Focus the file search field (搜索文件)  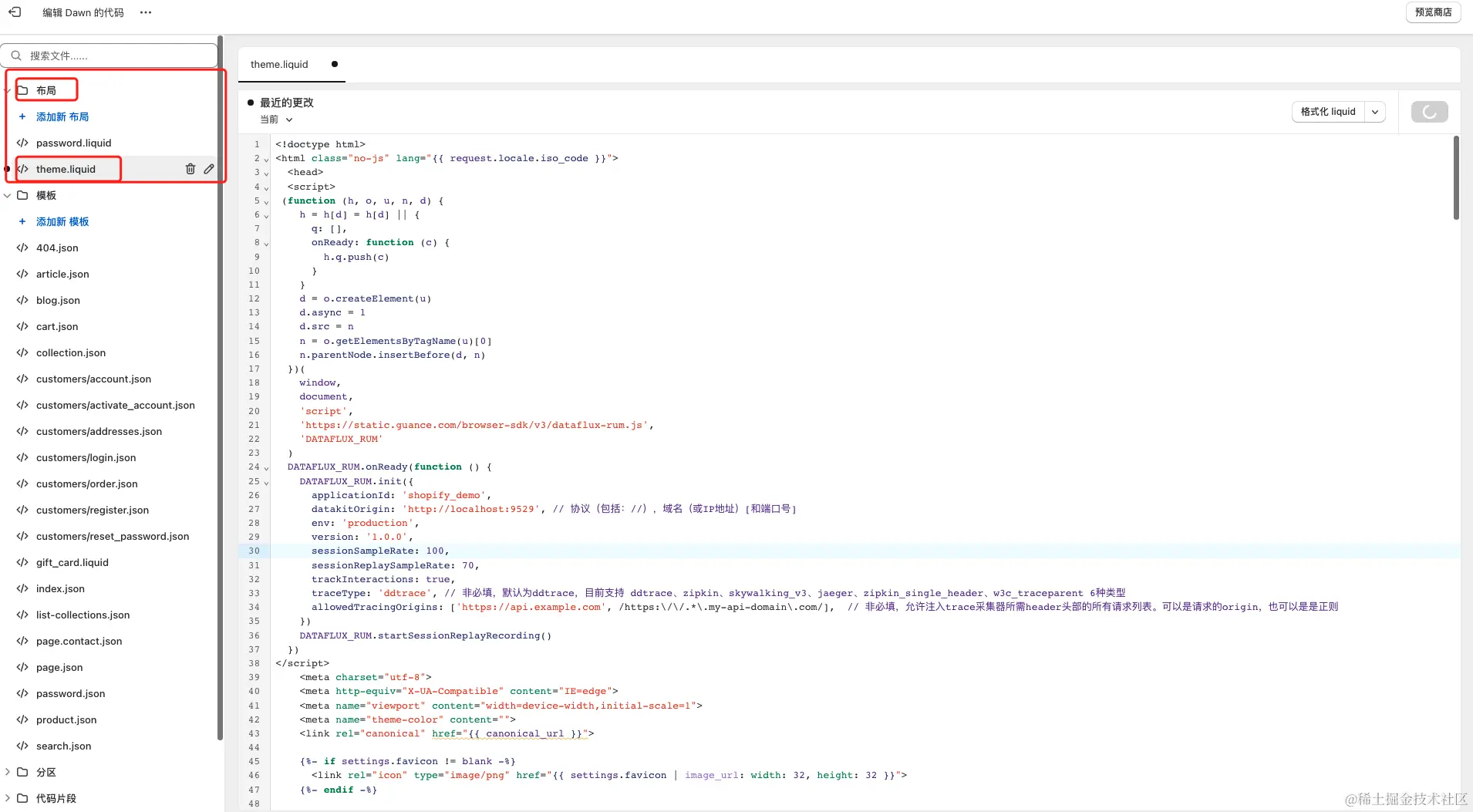[110, 56]
